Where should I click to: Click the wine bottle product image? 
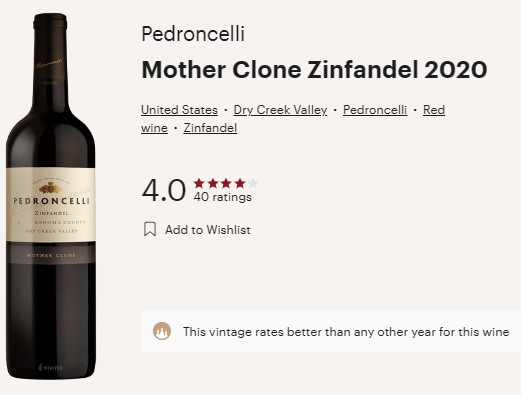coord(51,196)
